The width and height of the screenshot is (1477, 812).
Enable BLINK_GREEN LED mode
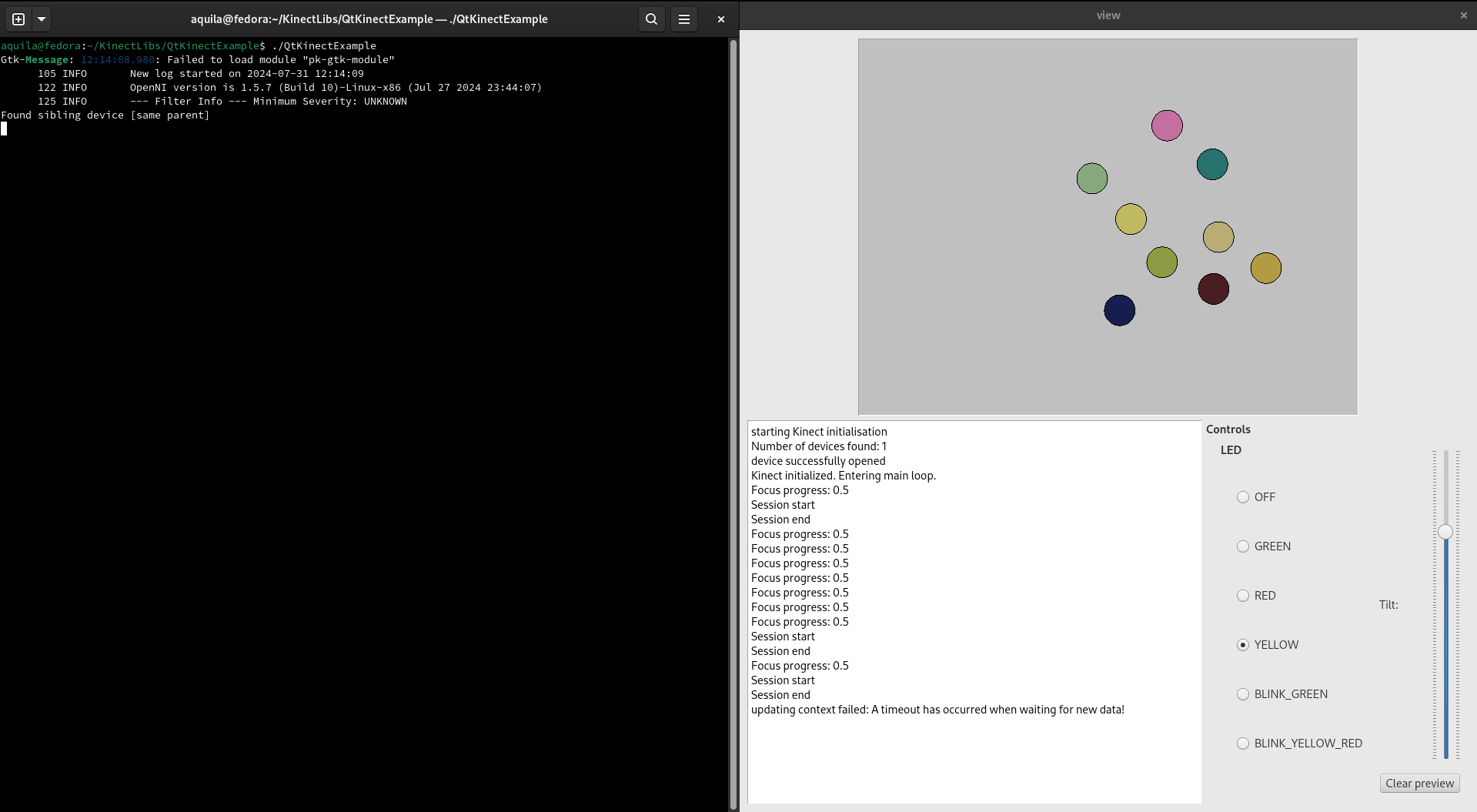(x=1243, y=694)
